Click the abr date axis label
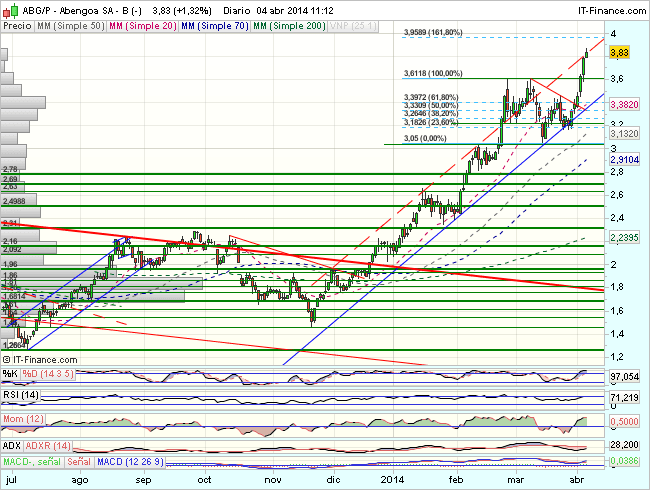The width and height of the screenshot is (650, 490). pos(577,480)
